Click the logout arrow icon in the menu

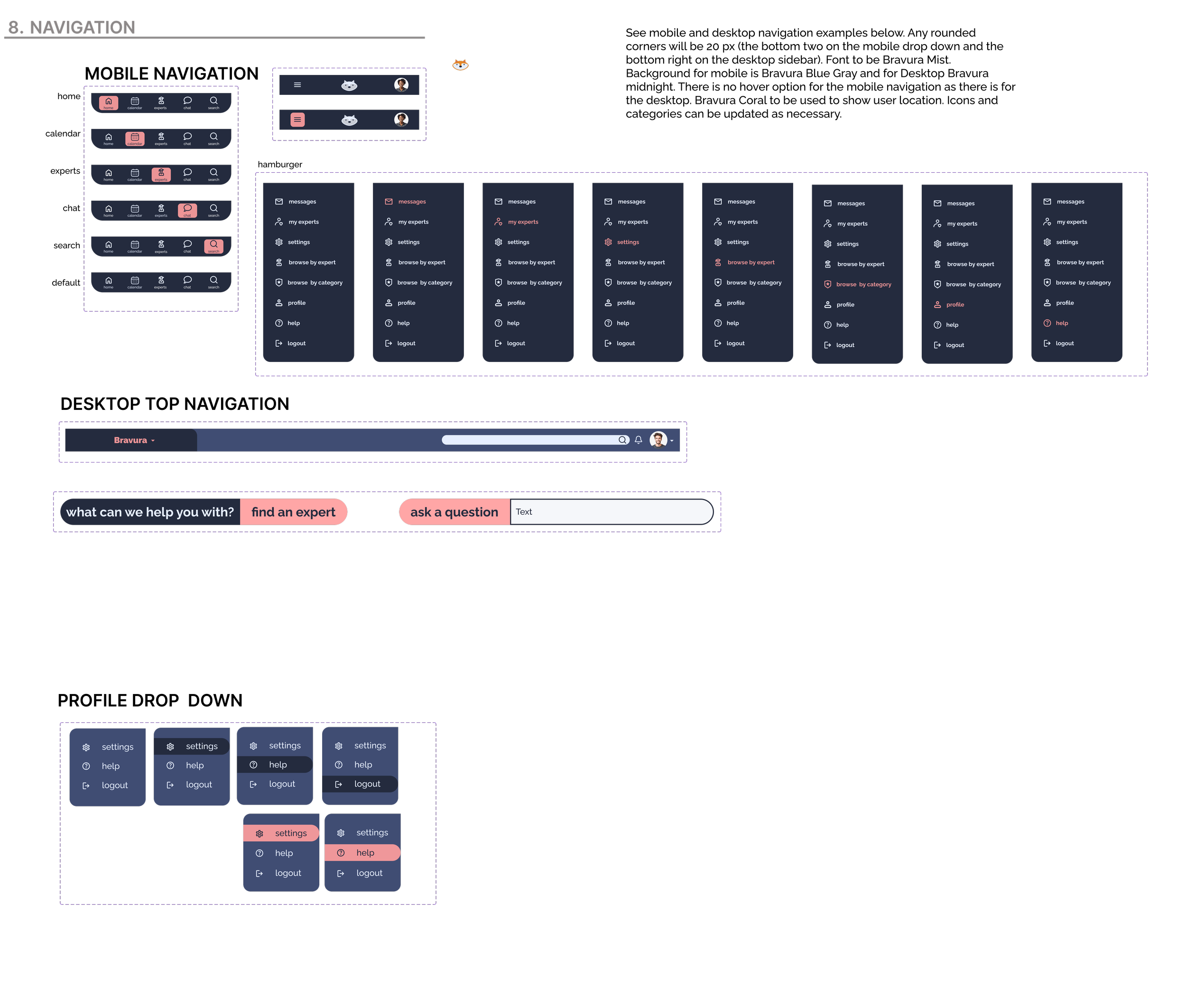coord(86,785)
